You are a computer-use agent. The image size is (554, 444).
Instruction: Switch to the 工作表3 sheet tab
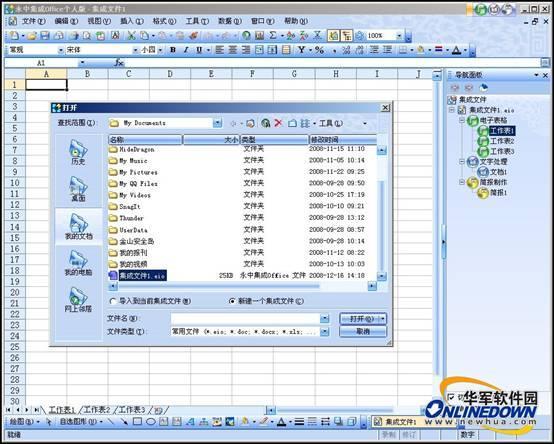click(x=131, y=410)
